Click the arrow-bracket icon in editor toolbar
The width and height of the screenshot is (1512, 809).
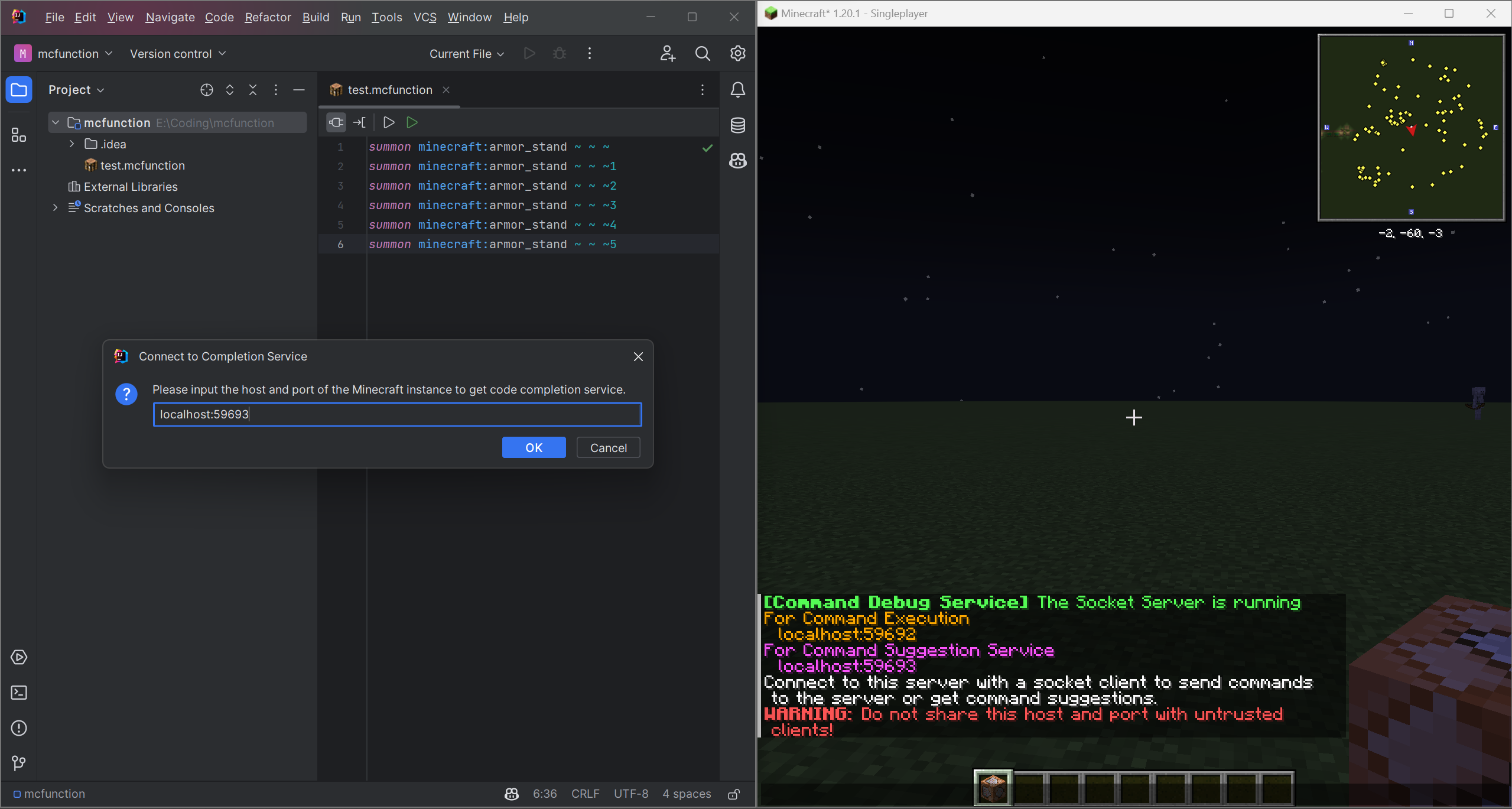coord(359,122)
